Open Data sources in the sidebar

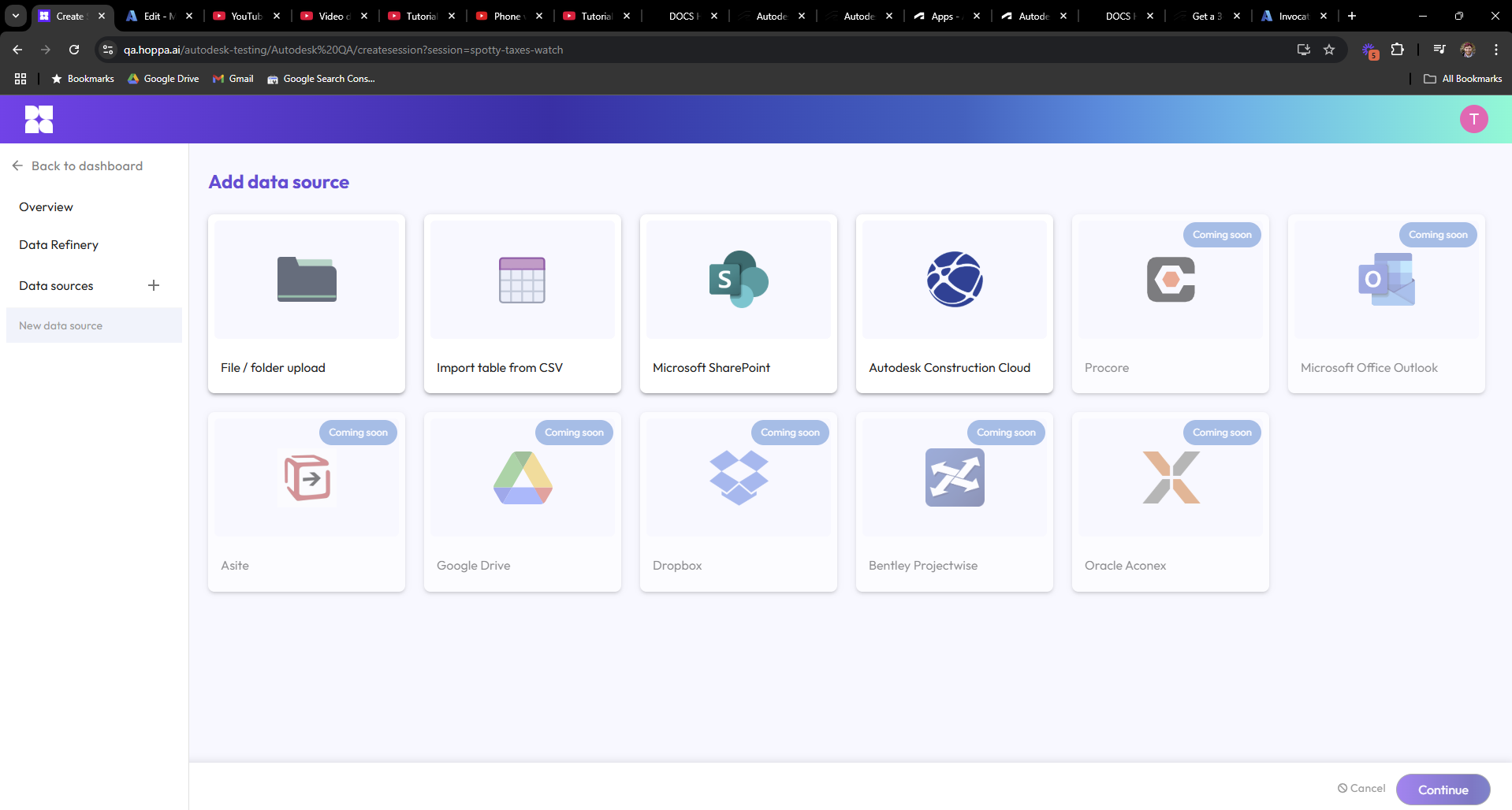click(56, 285)
